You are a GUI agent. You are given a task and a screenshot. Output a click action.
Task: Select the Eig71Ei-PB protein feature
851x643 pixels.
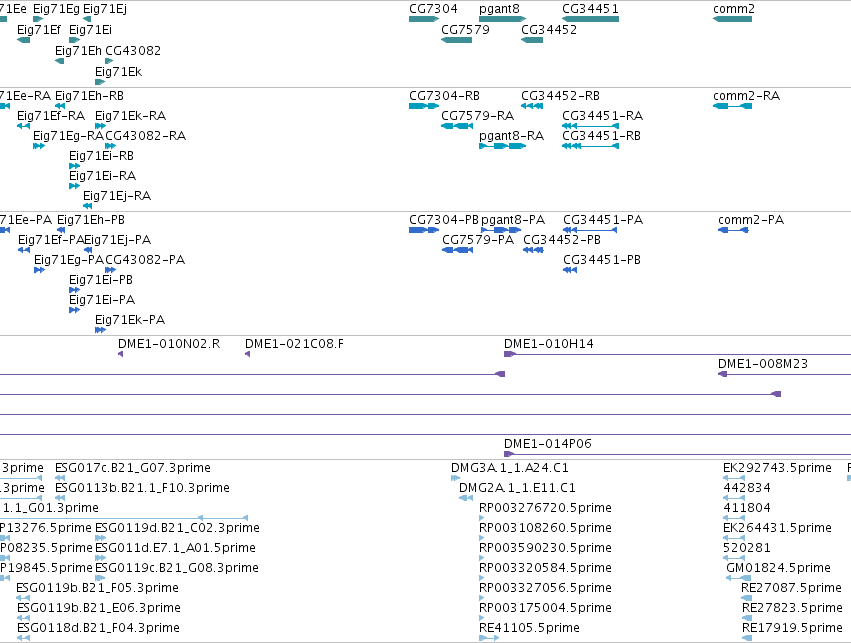(x=74, y=290)
